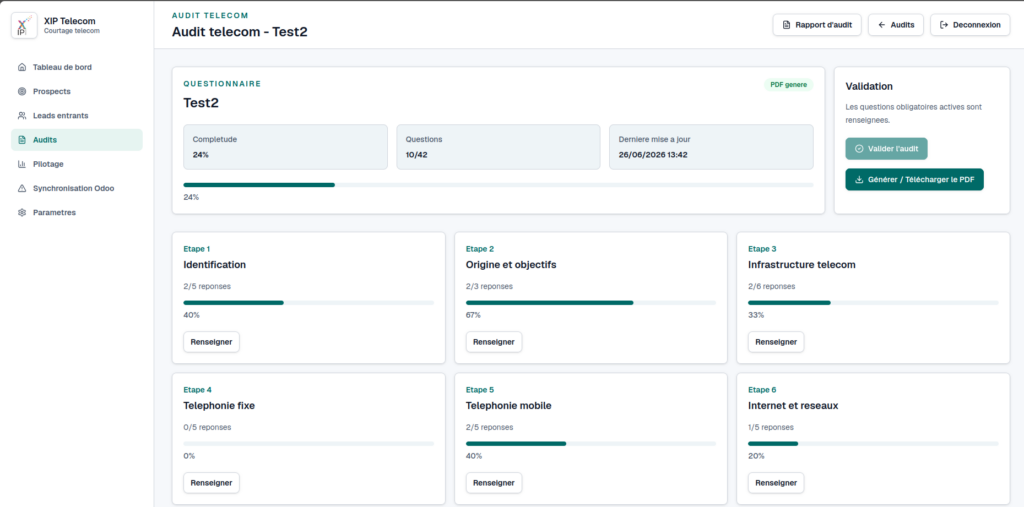The width and height of the screenshot is (1024, 507).
Task: Select the Audits sidebar entry
Action: [77, 140]
